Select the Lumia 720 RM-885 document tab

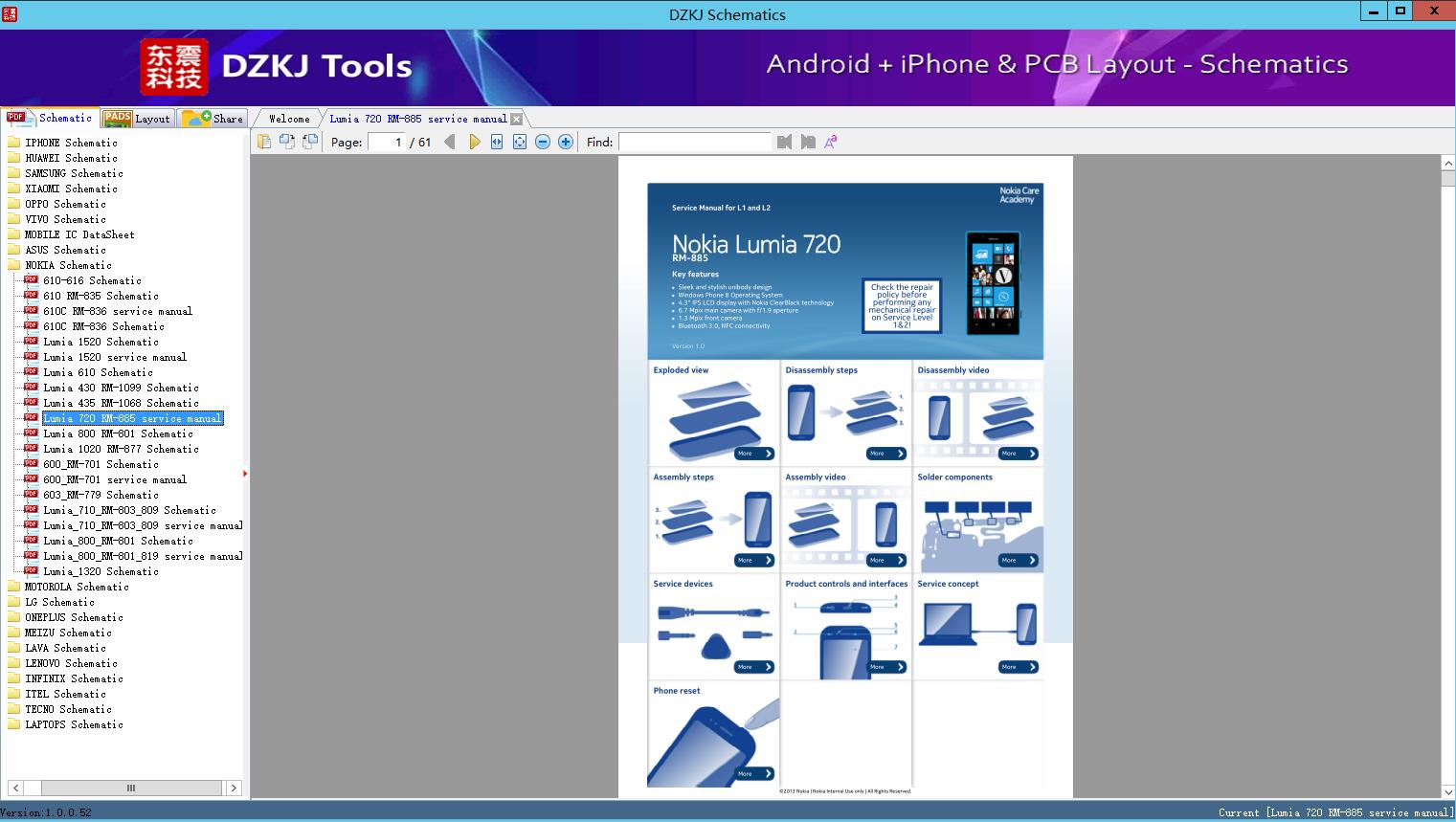[418, 119]
